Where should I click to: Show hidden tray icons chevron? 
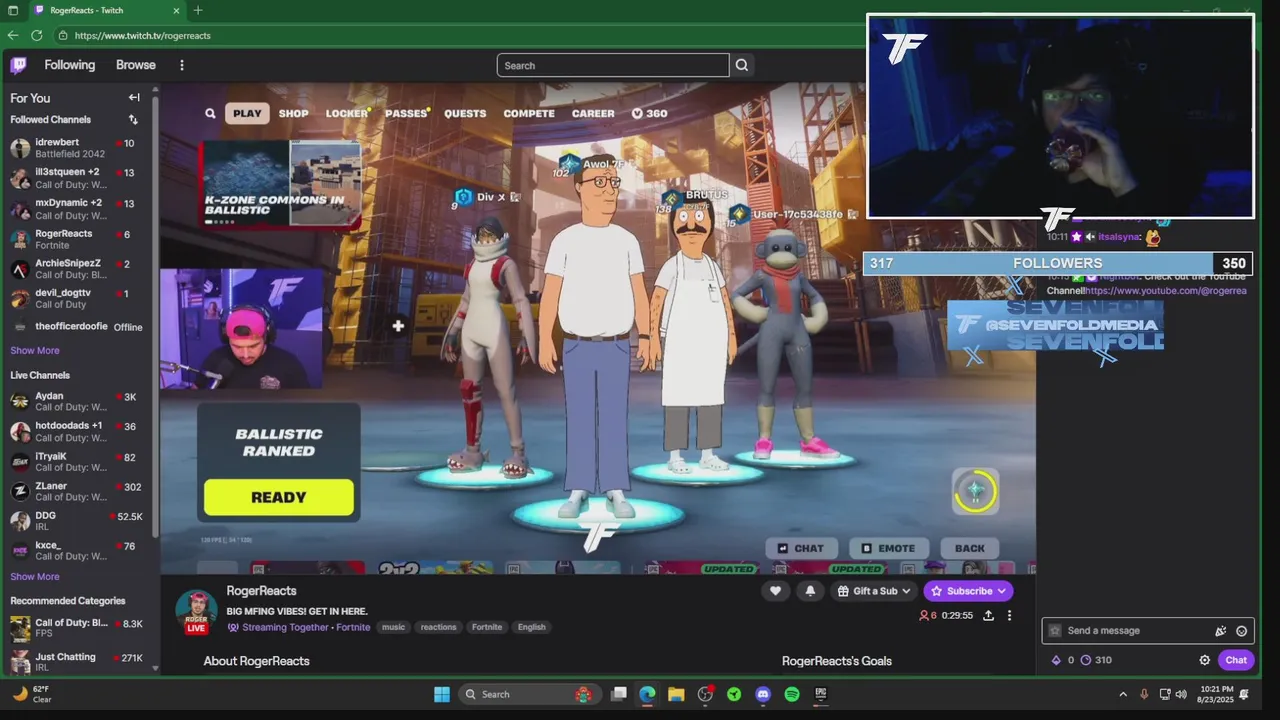tap(1123, 694)
